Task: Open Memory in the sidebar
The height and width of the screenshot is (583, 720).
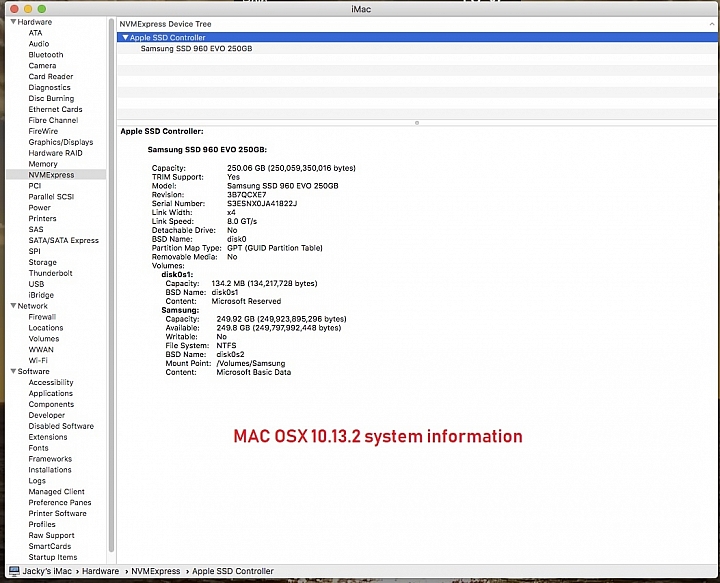Action: 43,164
